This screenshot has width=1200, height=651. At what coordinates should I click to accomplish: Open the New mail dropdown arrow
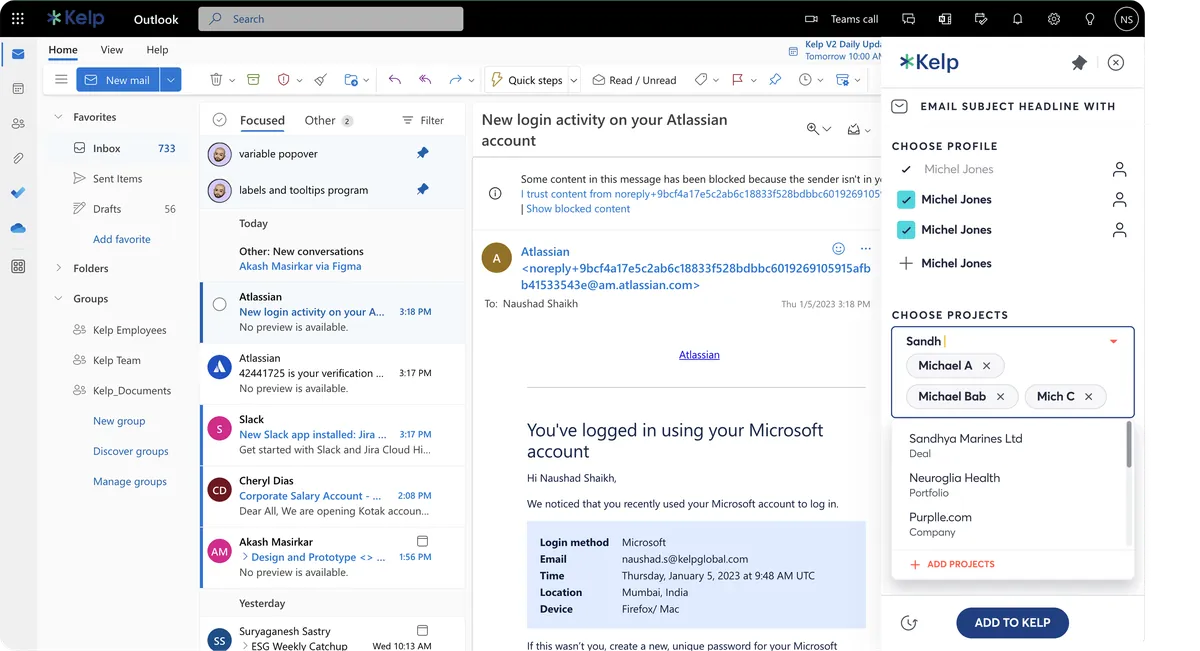pos(171,80)
